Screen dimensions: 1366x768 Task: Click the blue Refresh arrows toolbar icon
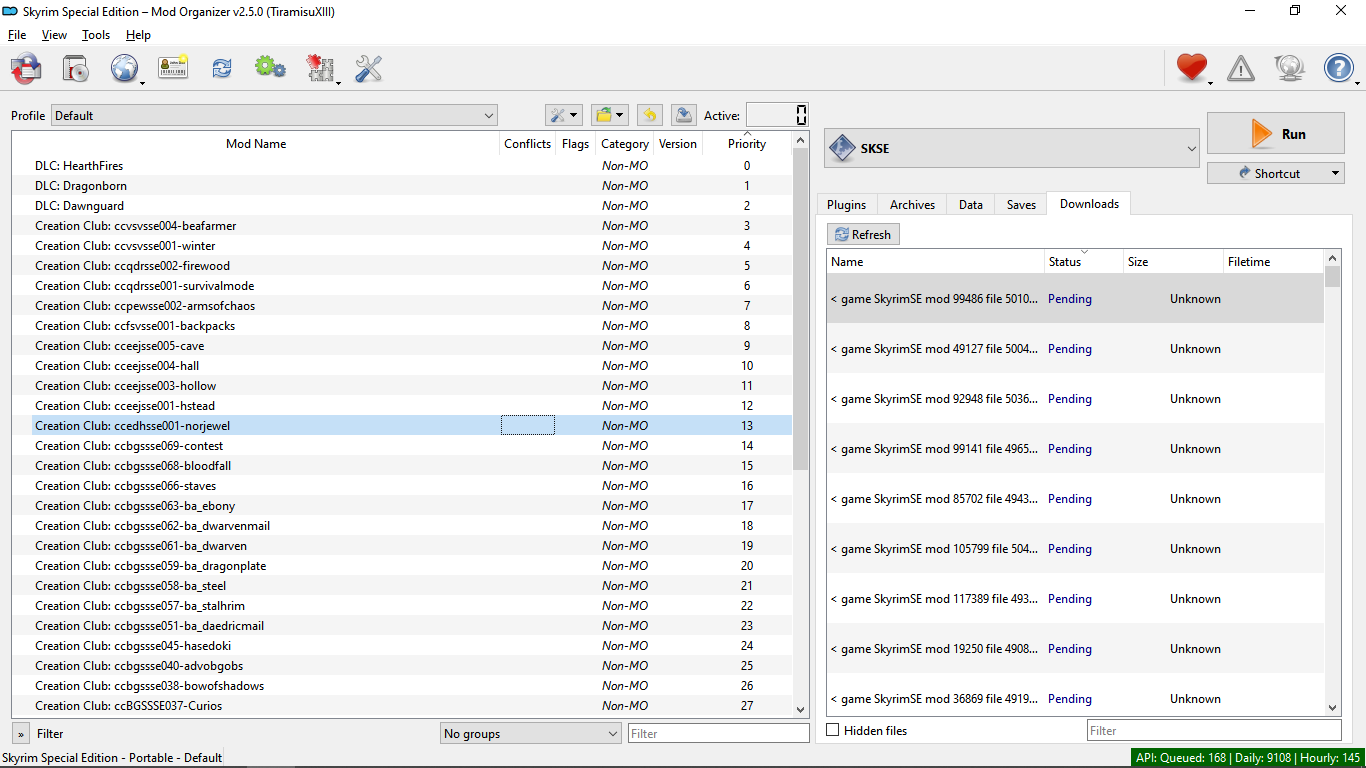pyautogui.click(x=221, y=68)
